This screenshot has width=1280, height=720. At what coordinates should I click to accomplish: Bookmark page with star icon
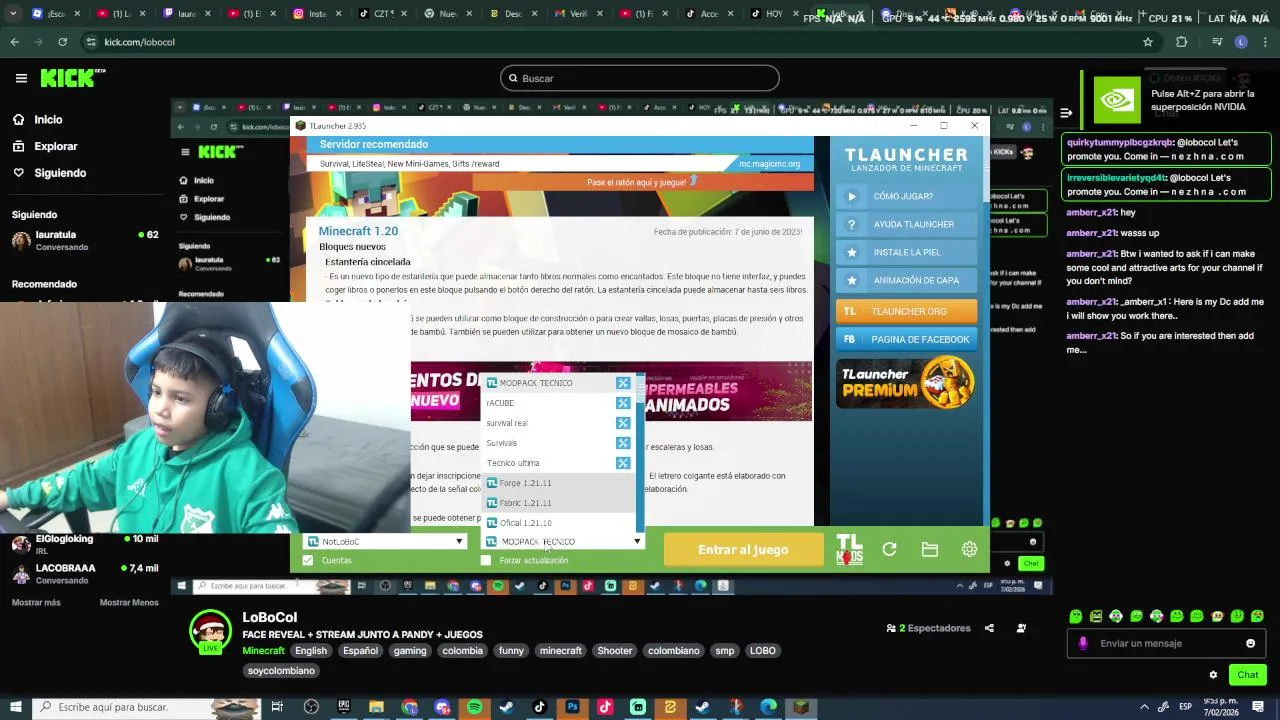[x=1148, y=42]
